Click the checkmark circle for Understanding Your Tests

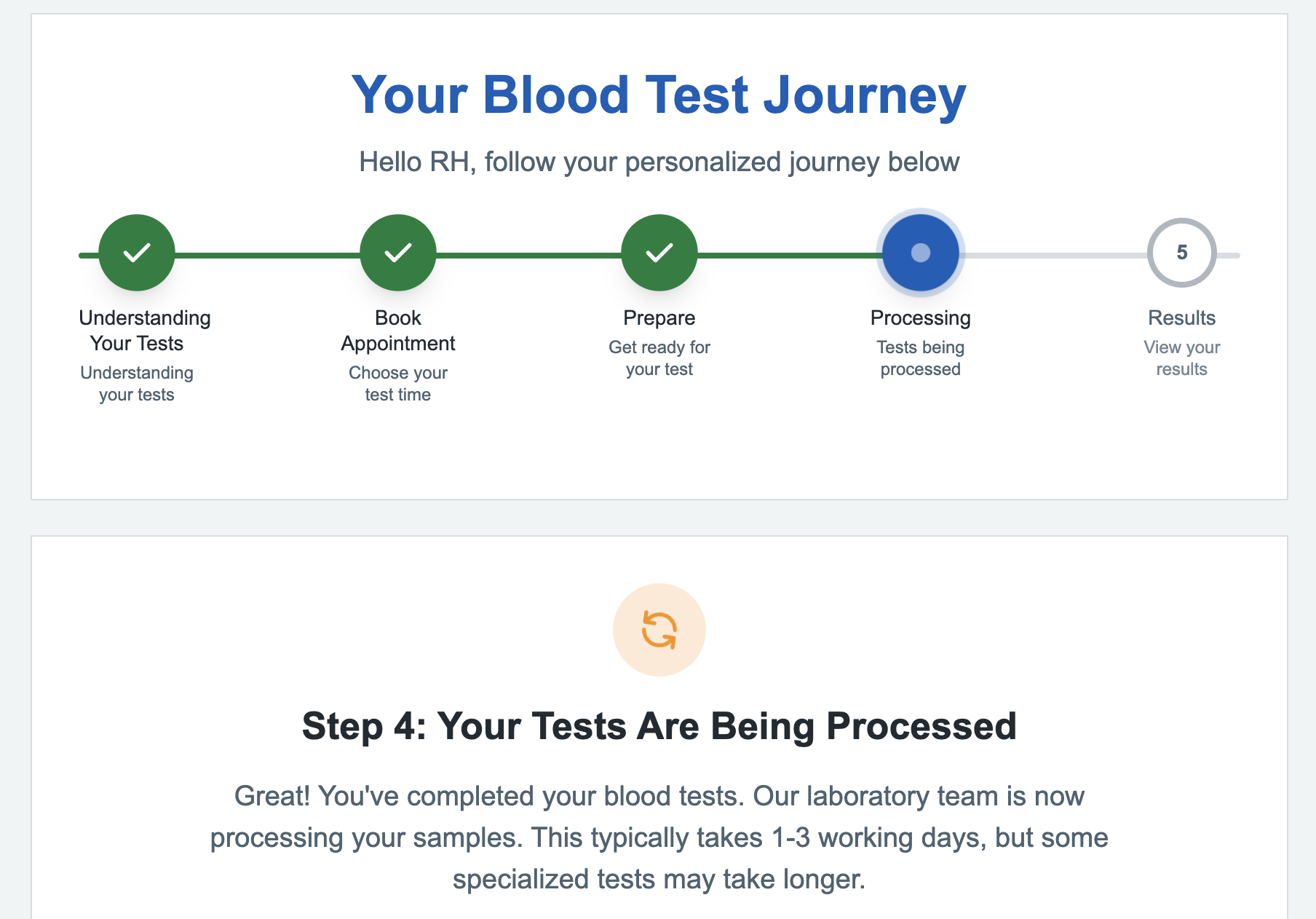137,253
